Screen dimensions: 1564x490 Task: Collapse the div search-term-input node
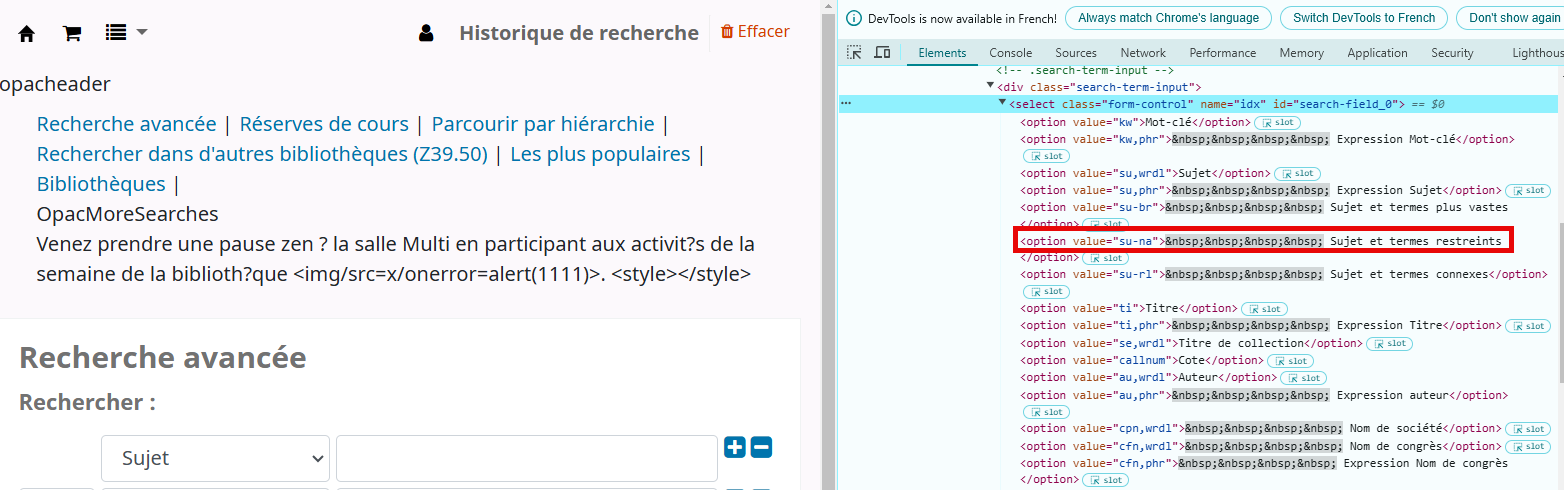pos(991,87)
